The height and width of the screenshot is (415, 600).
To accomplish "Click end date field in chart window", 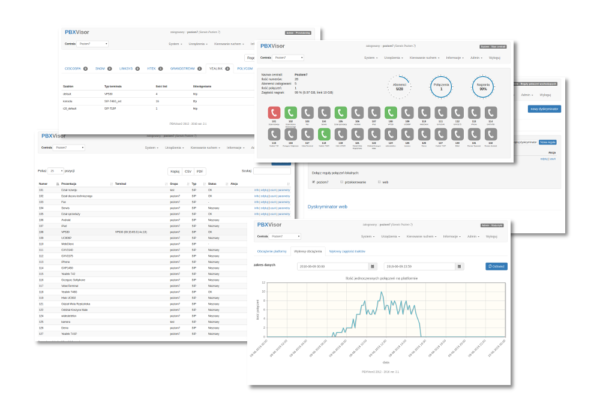I will click(x=420, y=266).
